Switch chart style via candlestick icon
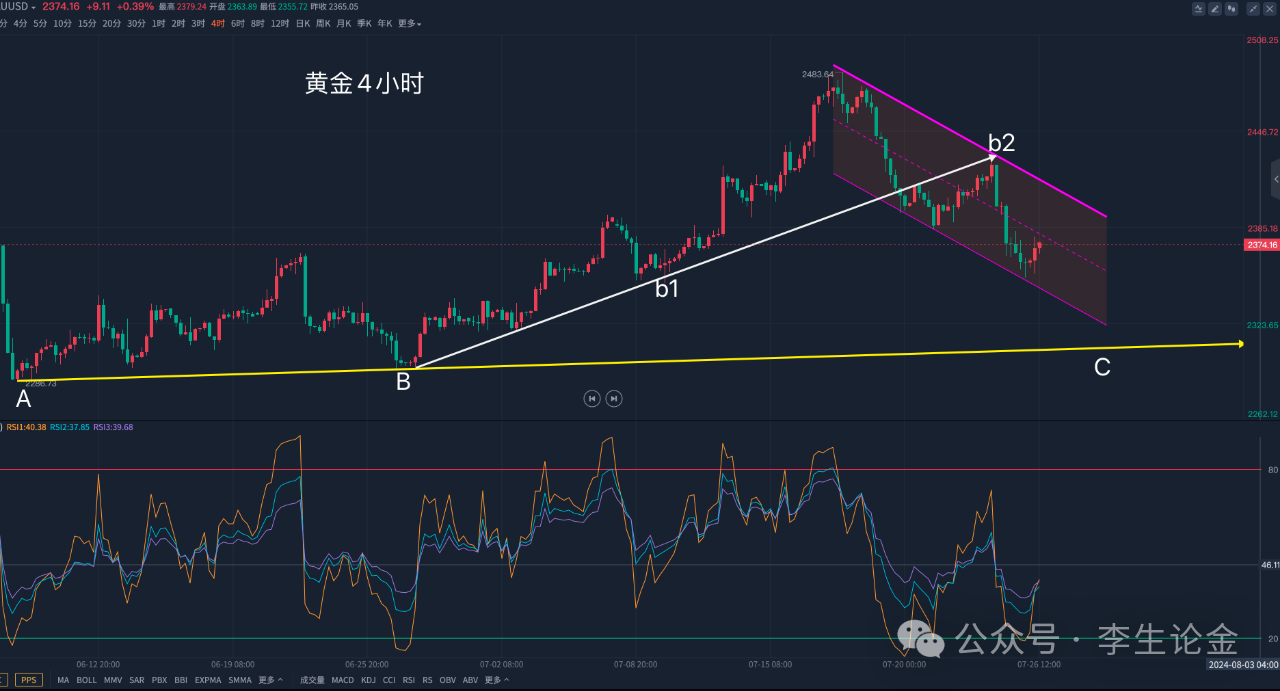The image size is (1280, 691). click(1232, 8)
